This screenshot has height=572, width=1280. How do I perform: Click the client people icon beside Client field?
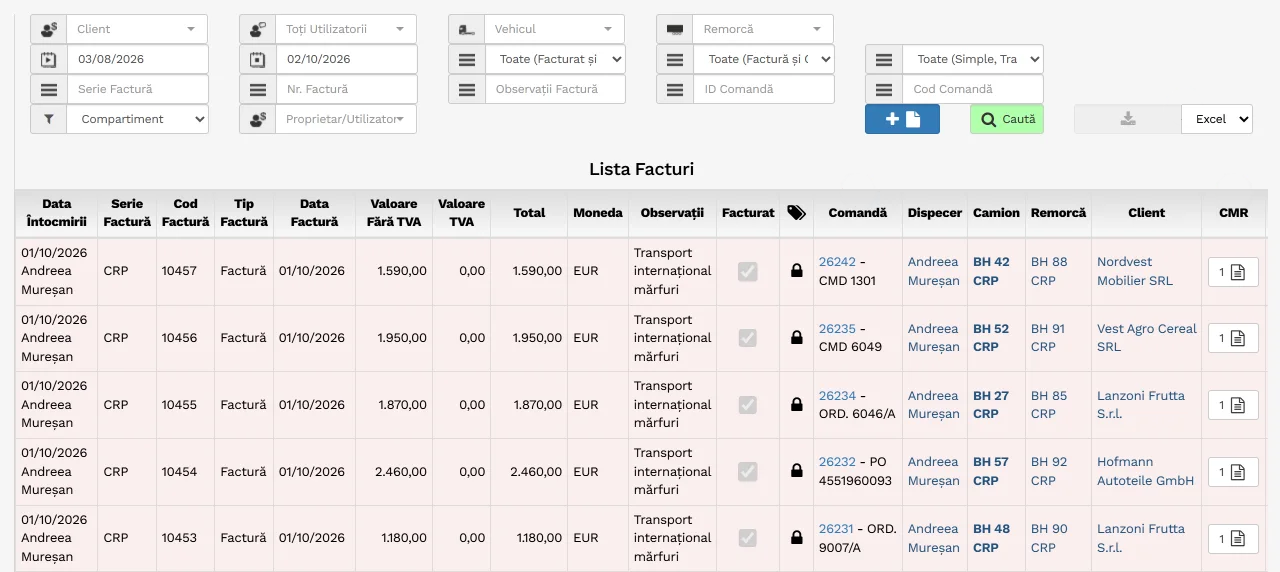click(x=48, y=29)
